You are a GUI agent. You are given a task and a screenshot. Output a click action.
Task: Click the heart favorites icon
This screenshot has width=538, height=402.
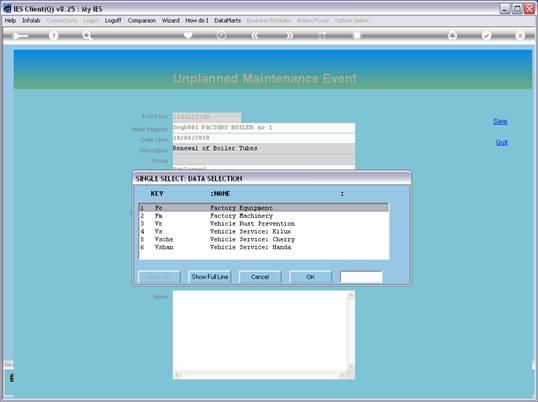pyautogui.click(x=188, y=35)
